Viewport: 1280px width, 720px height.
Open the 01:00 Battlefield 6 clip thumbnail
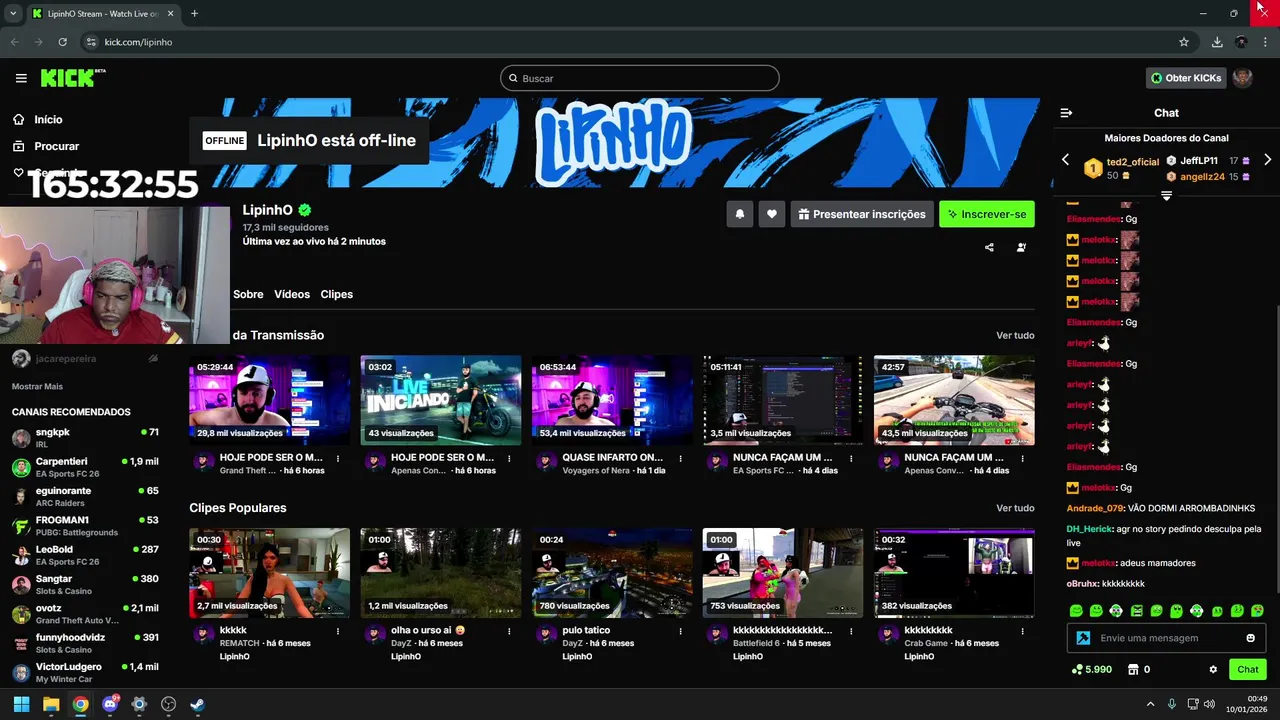pyautogui.click(x=783, y=573)
